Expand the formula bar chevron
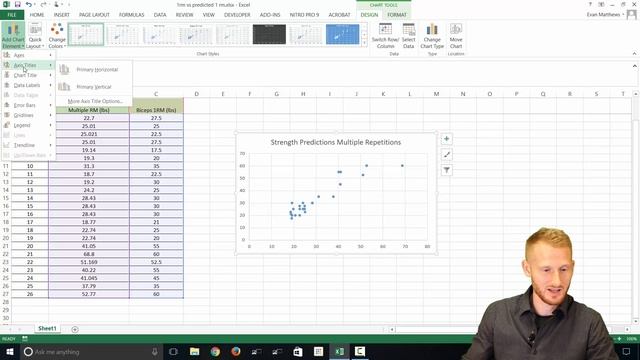Image resolution: width=640 pixels, height=360 pixels. [x=634, y=66]
